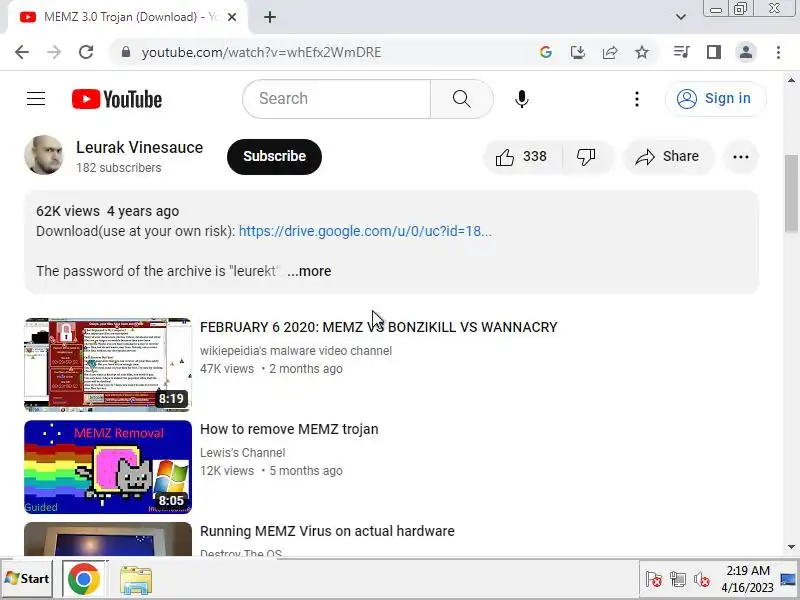Click the Action Center flag tray icon
This screenshot has height=600, width=800.
(654, 579)
